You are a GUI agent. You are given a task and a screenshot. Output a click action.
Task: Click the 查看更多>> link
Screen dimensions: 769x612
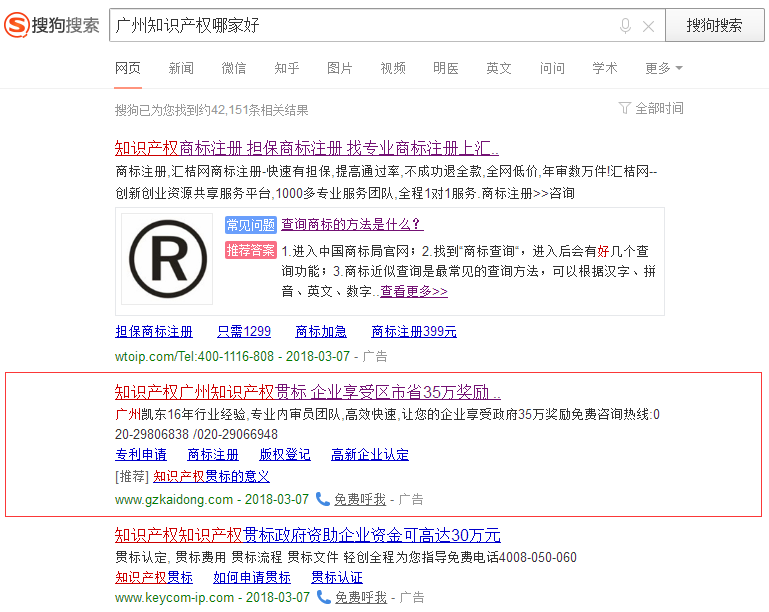pyautogui.click(x=414, y=291)
